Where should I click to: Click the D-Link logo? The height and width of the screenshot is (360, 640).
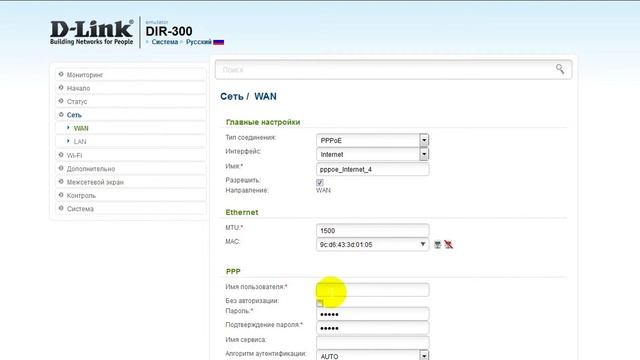coord(91,32)
